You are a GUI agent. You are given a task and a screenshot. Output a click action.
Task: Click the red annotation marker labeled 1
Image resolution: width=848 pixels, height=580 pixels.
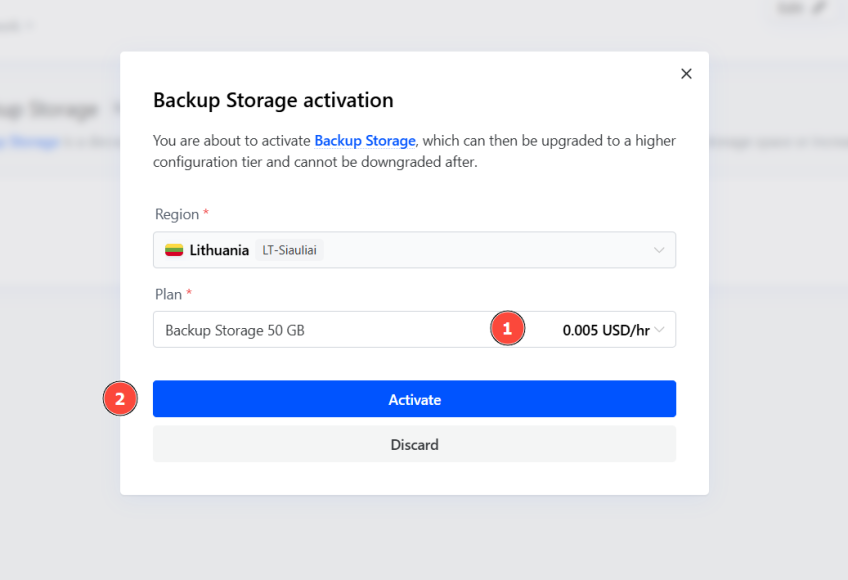coord(507,328)
